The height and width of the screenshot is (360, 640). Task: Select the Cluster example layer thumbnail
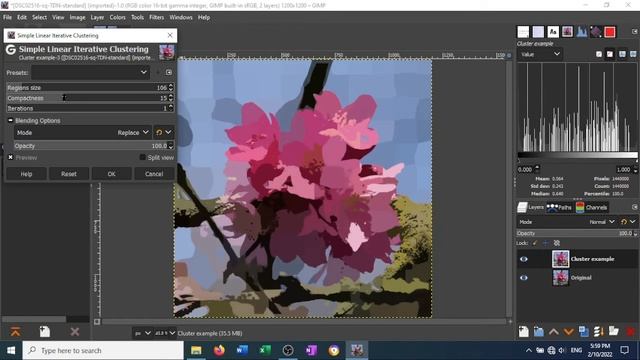pyautogui.click(x=560, y=259)
